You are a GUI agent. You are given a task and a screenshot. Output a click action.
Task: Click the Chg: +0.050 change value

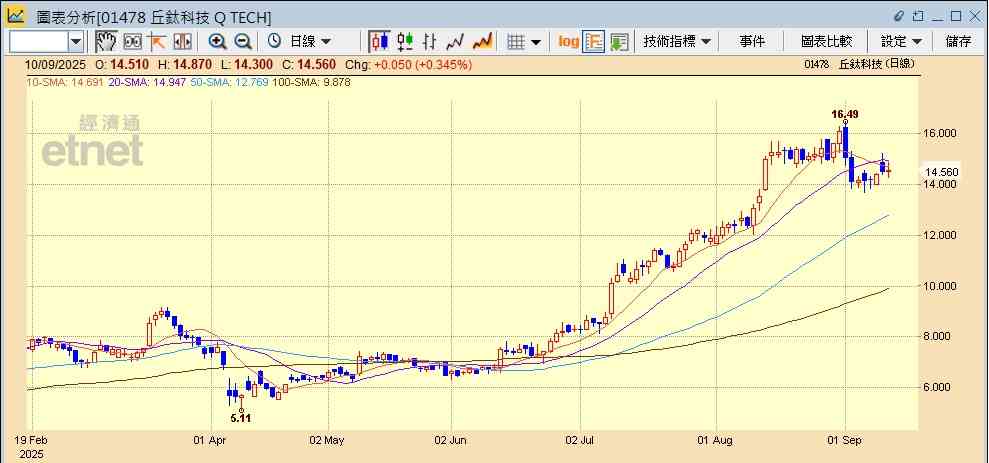tap(408, 65)
